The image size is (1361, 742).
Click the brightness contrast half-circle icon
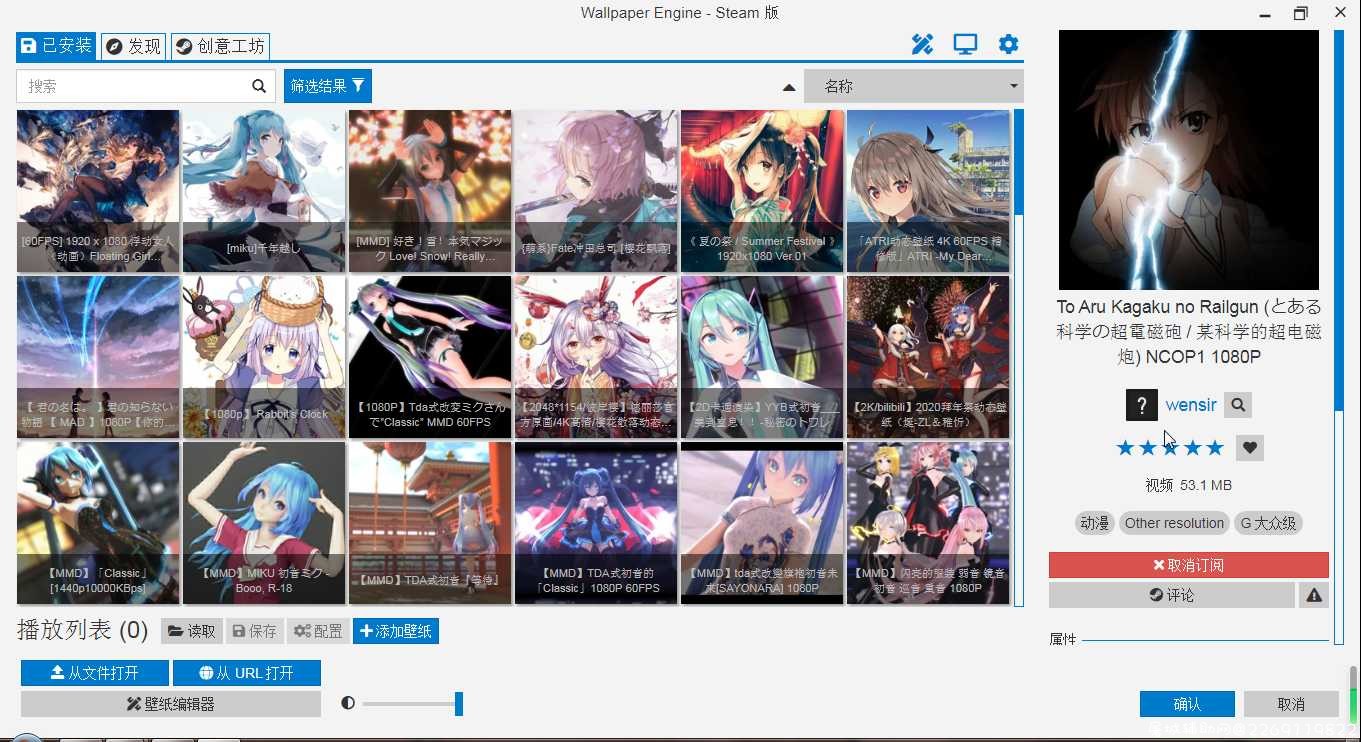[x=348, y=703]
